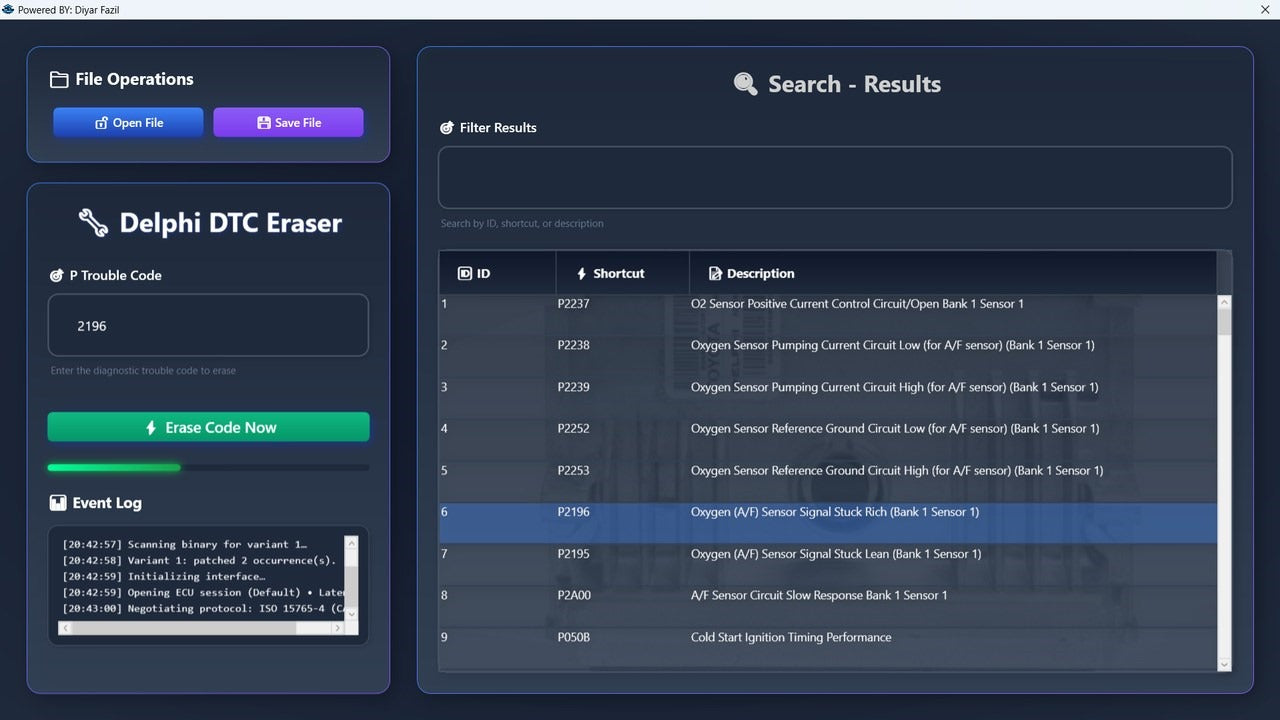Viewport: 1280px width, 720px height.
Task: Click the folder icon beside File Operations
Action: (59, 80)
